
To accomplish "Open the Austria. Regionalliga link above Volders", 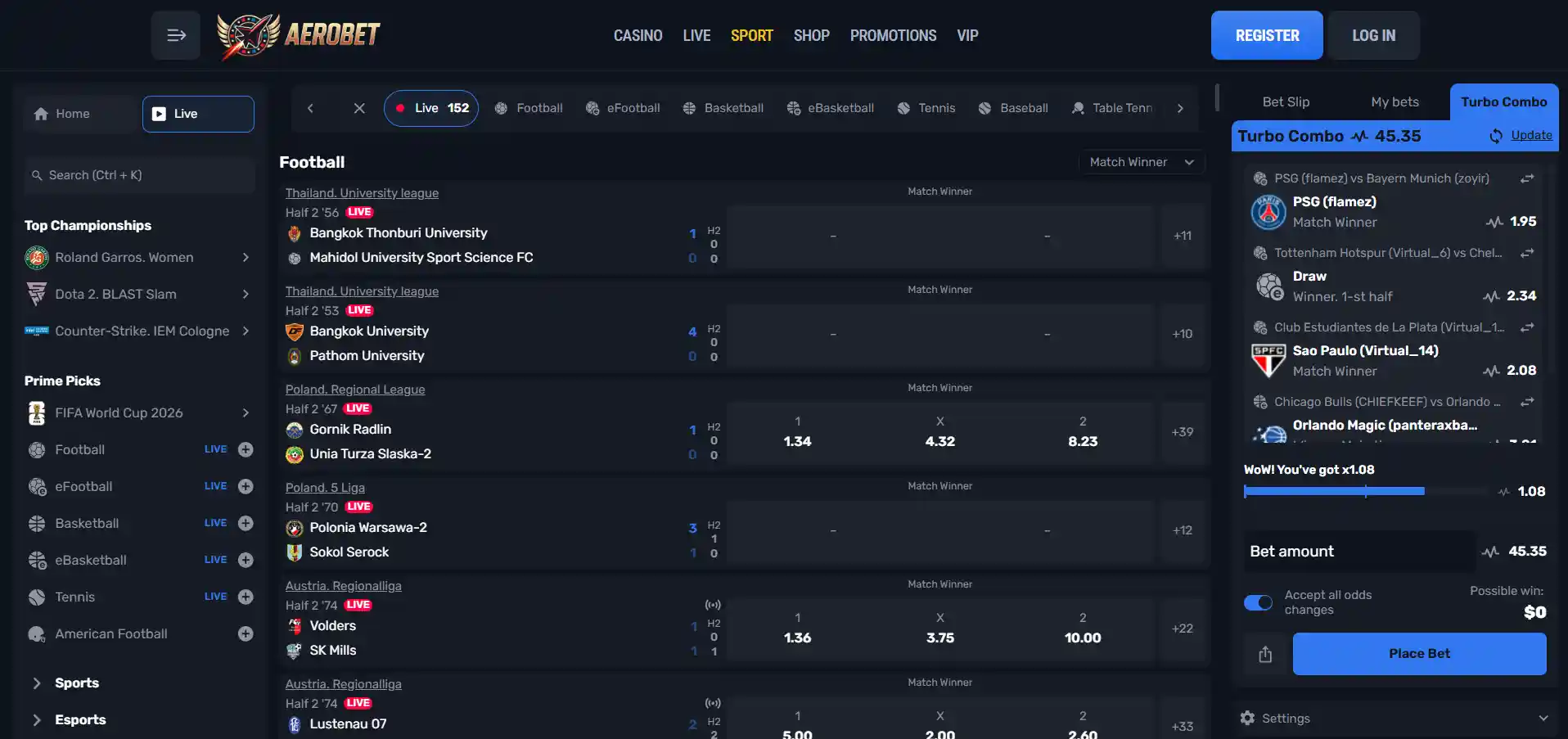I will pyautogui.click(x=344, y=586).
